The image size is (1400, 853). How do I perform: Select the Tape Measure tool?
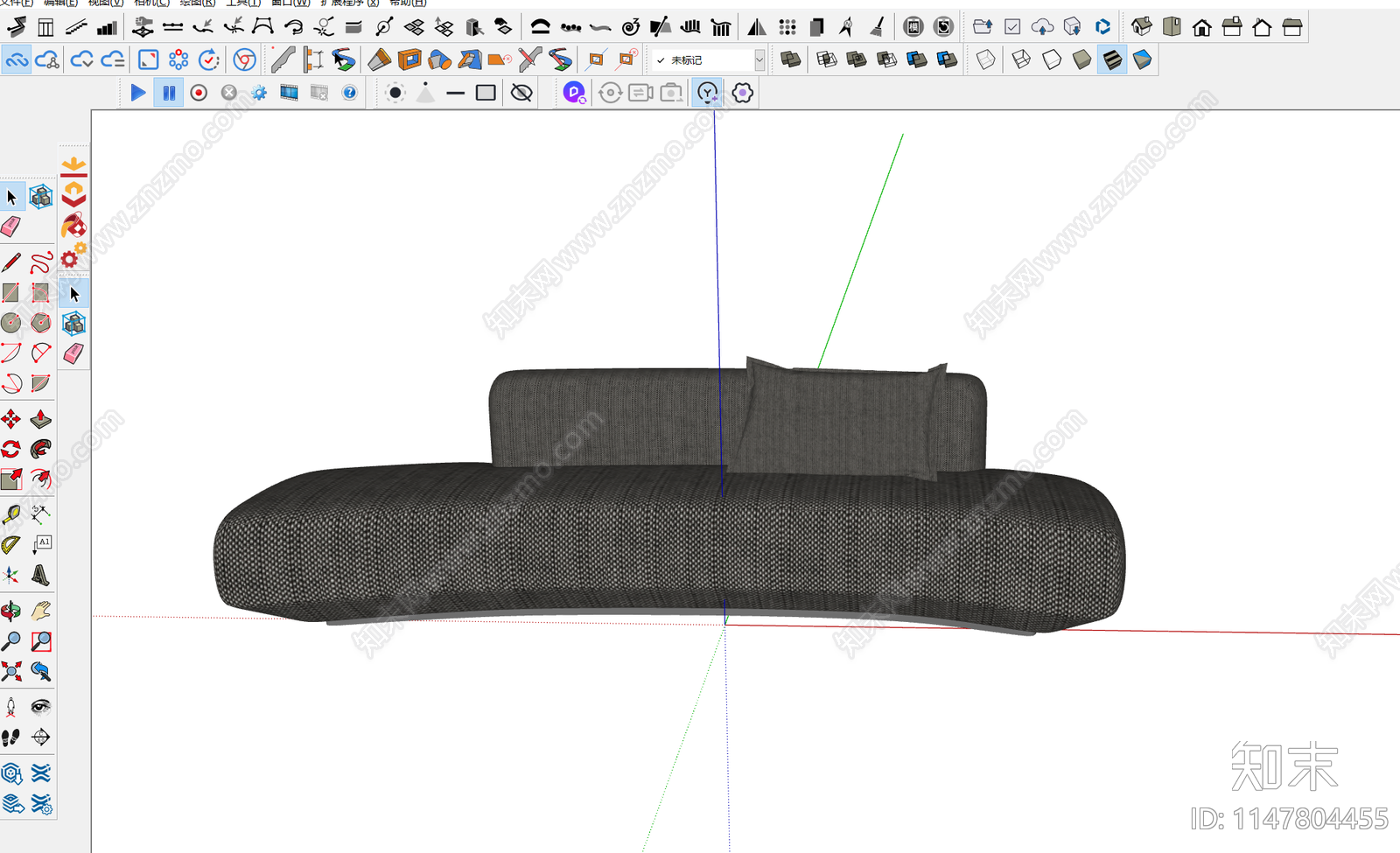pyautogui.click(x=11, y=514)
